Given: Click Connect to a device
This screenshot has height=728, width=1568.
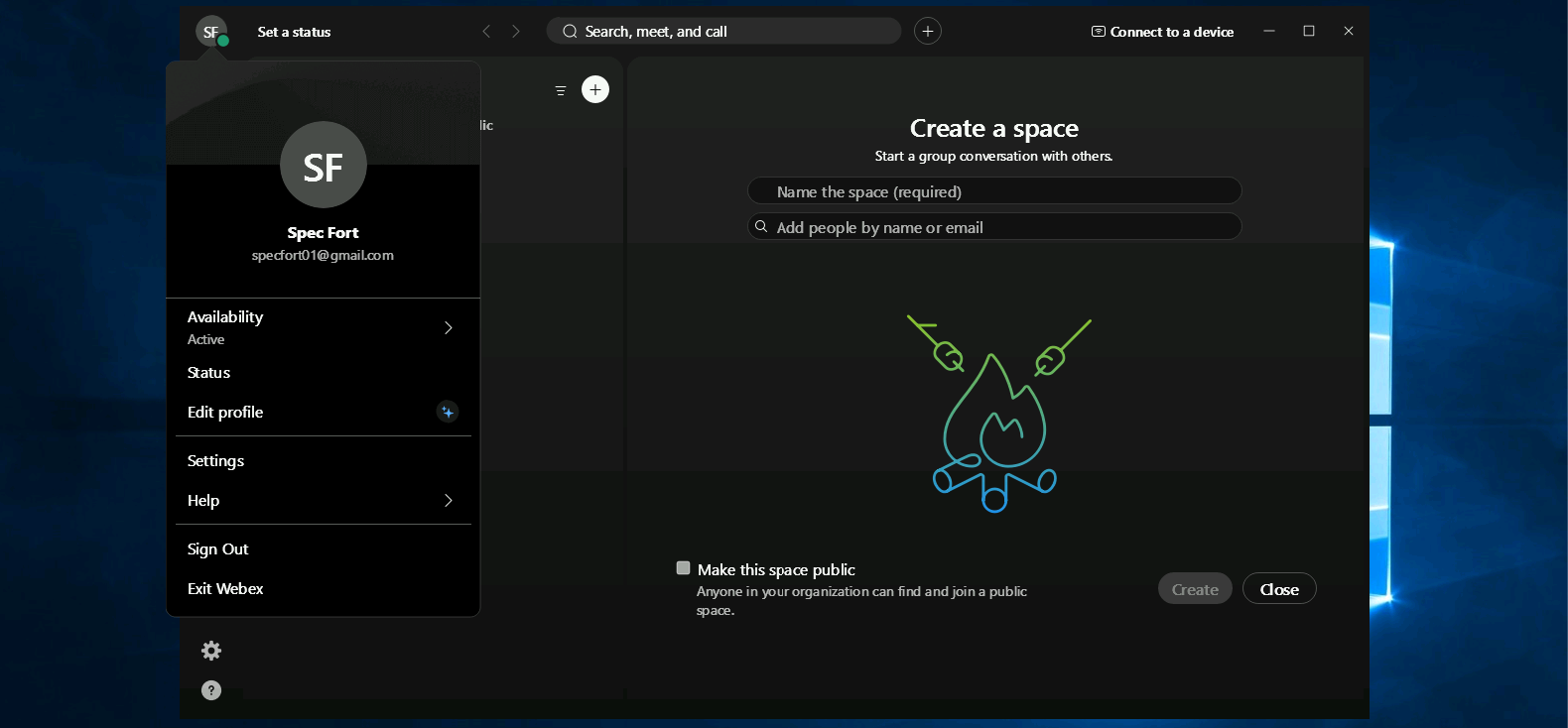Looking at the screenshot, I should [1162, 32].
